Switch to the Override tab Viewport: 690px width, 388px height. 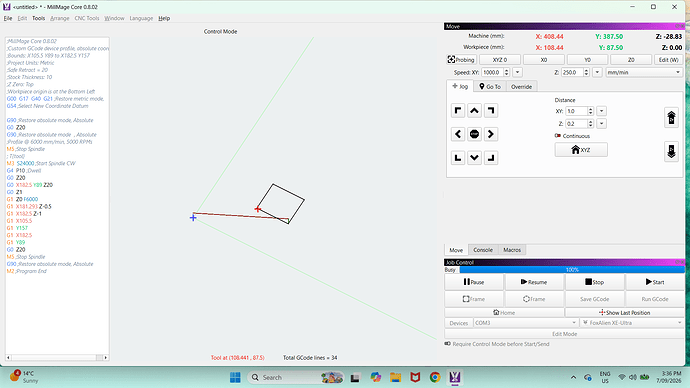tap(521, 87)
